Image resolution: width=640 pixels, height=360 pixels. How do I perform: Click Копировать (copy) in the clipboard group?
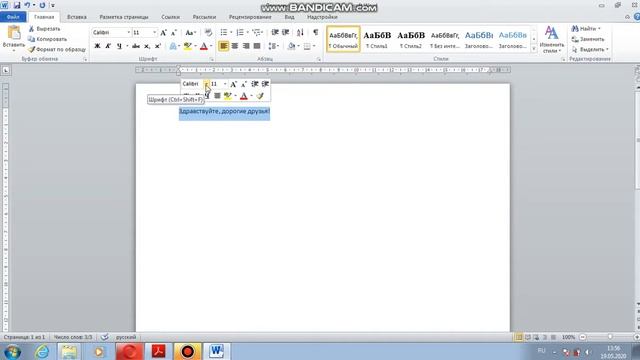(x=47, y=39)
